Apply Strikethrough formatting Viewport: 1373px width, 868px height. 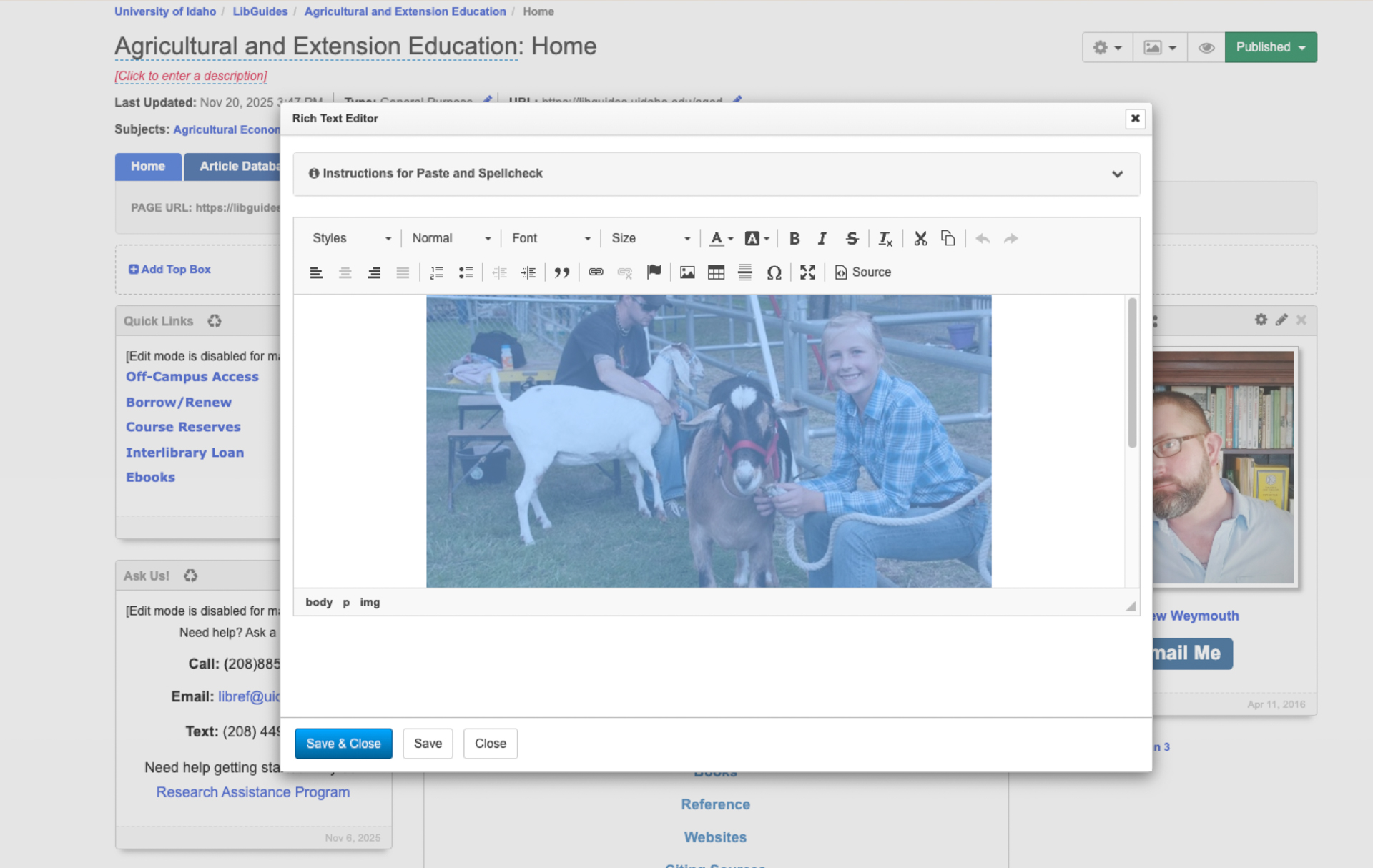(x=852, y=239)
